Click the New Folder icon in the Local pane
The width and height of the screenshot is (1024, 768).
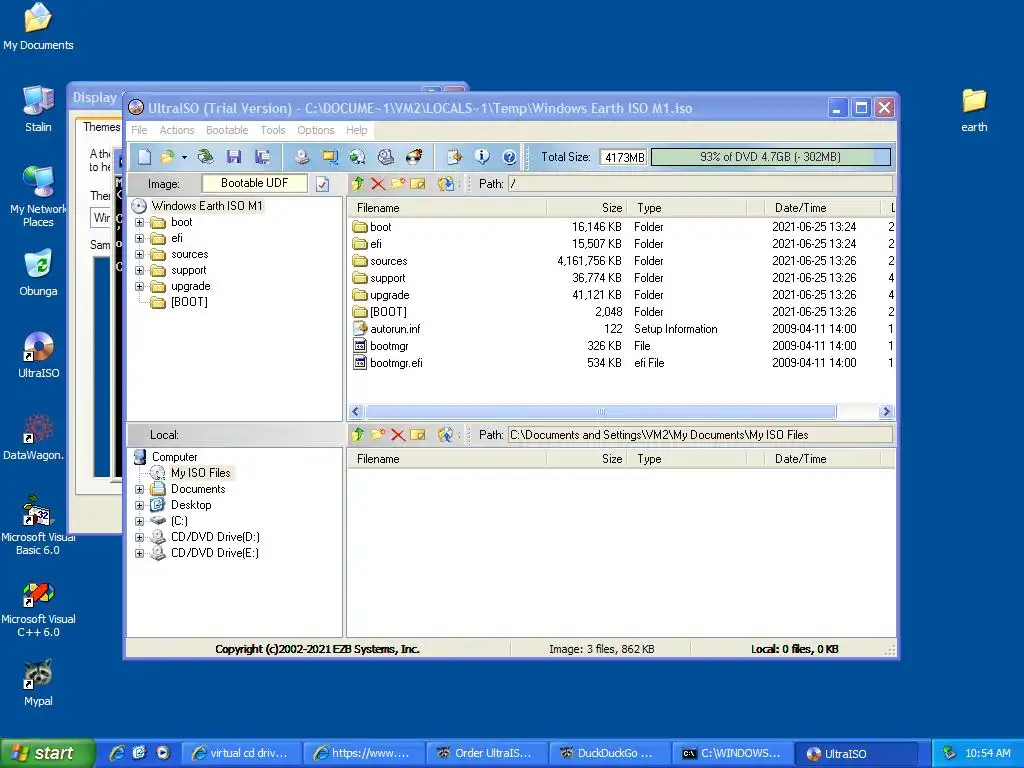(377, 434)
